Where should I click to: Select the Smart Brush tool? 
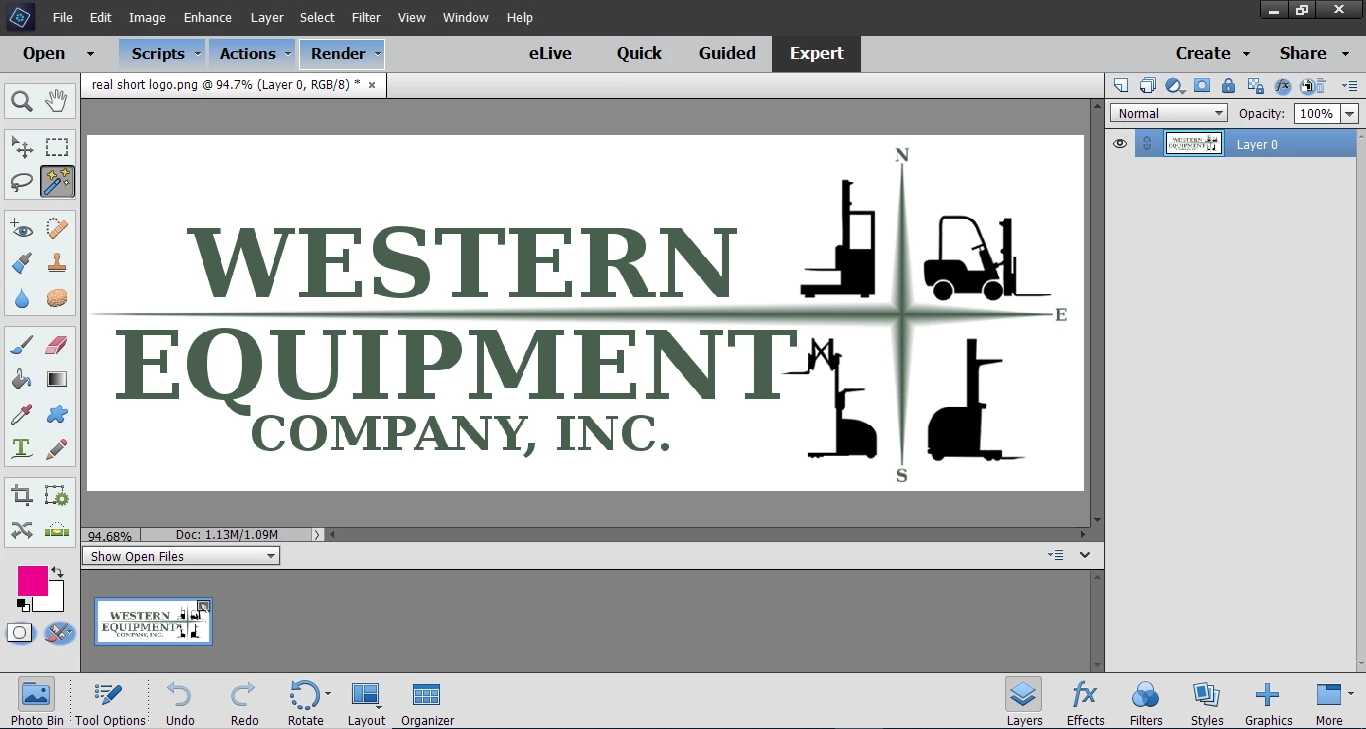point(22,264)
